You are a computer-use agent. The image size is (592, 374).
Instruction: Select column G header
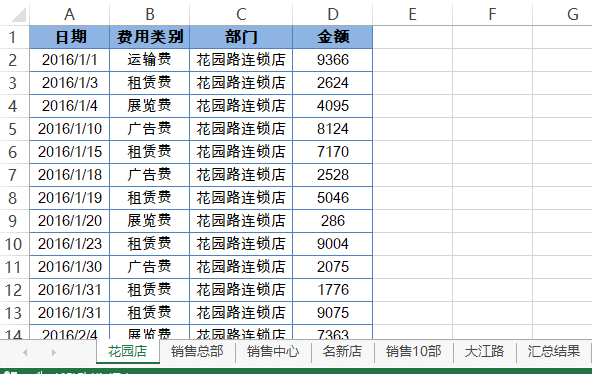(x=563, y=14)
